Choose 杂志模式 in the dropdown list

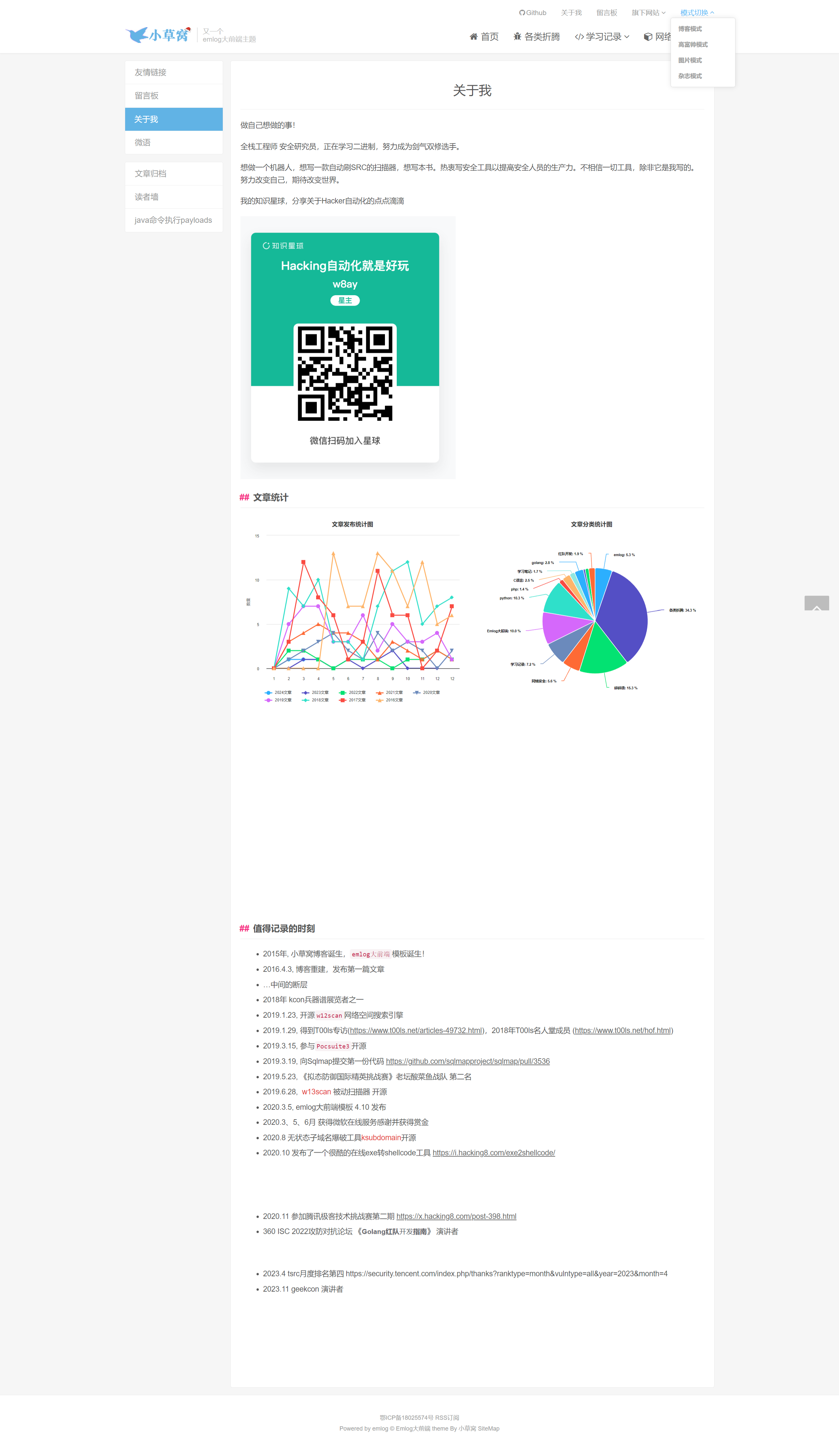coord(690,76)
